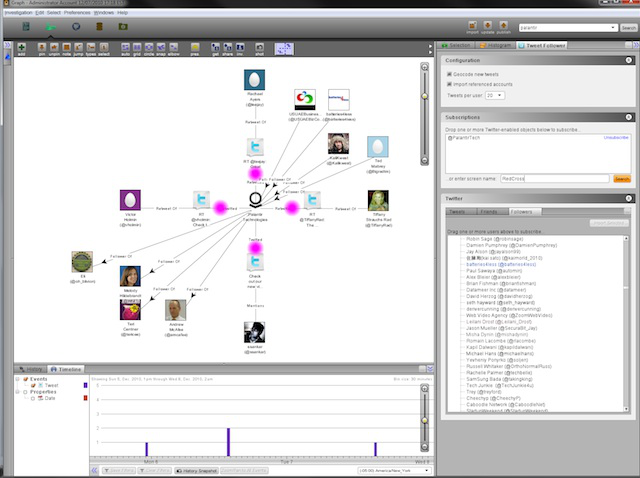Click the timeline zoom slider handle
The image size is (640, 478).
point(424,420)
